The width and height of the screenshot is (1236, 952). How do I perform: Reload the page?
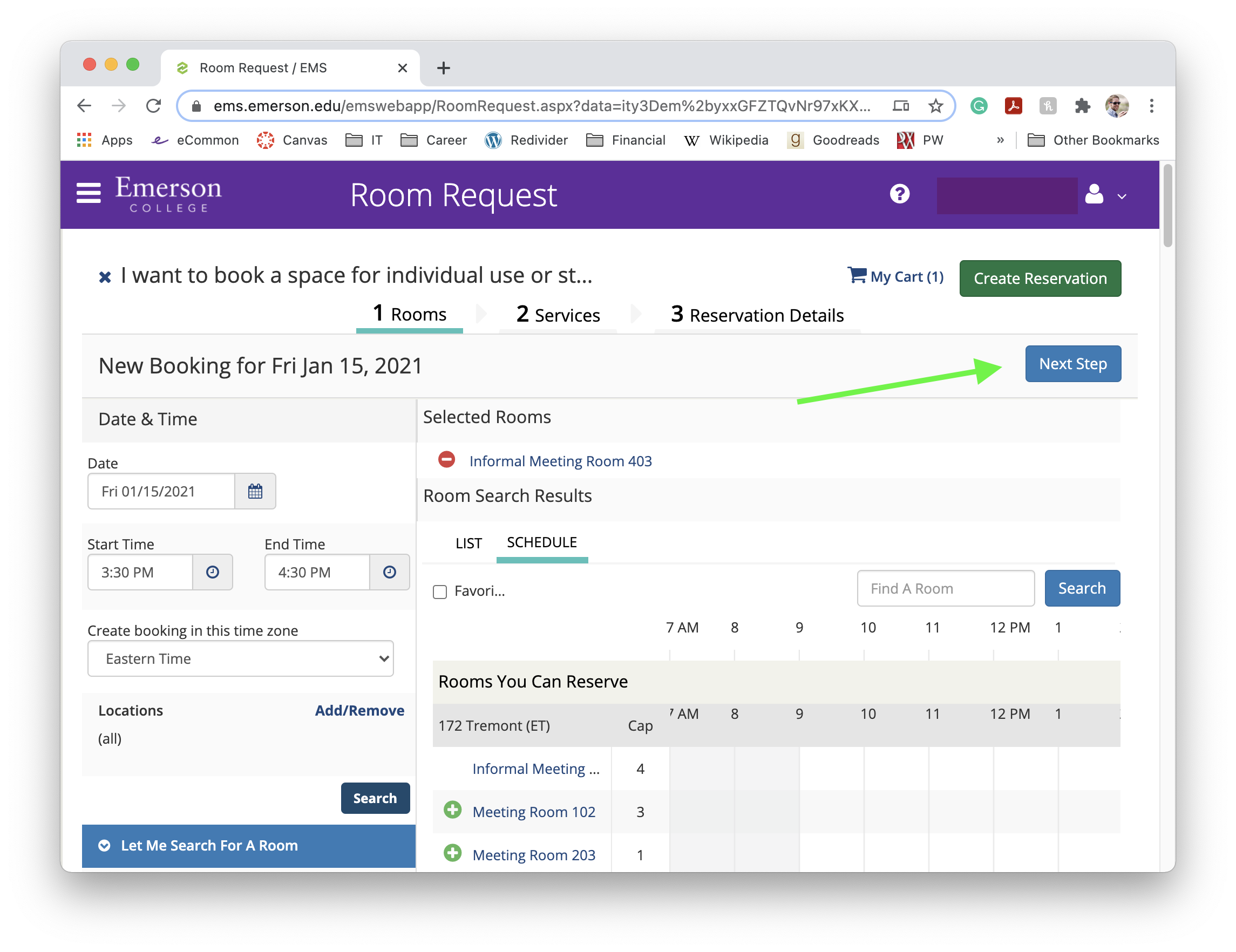(153, 106)
